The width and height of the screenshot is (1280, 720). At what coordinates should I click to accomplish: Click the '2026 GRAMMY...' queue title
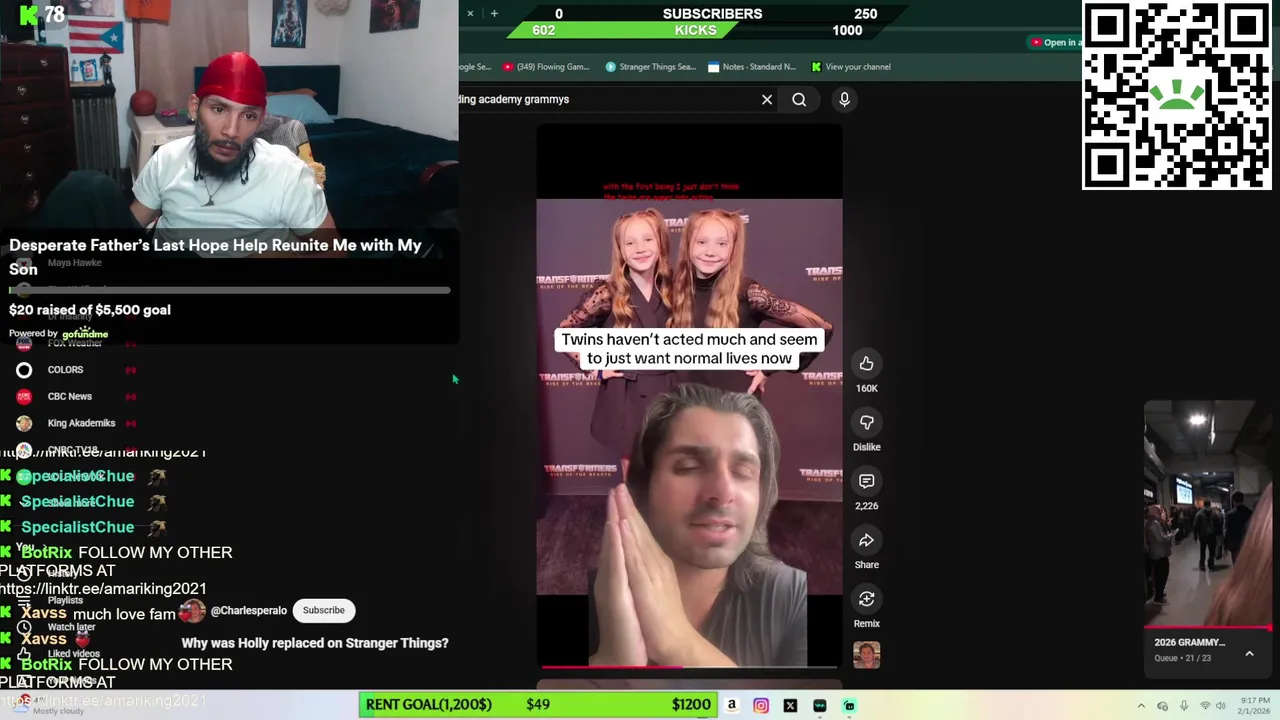[x=1189, y=643]
